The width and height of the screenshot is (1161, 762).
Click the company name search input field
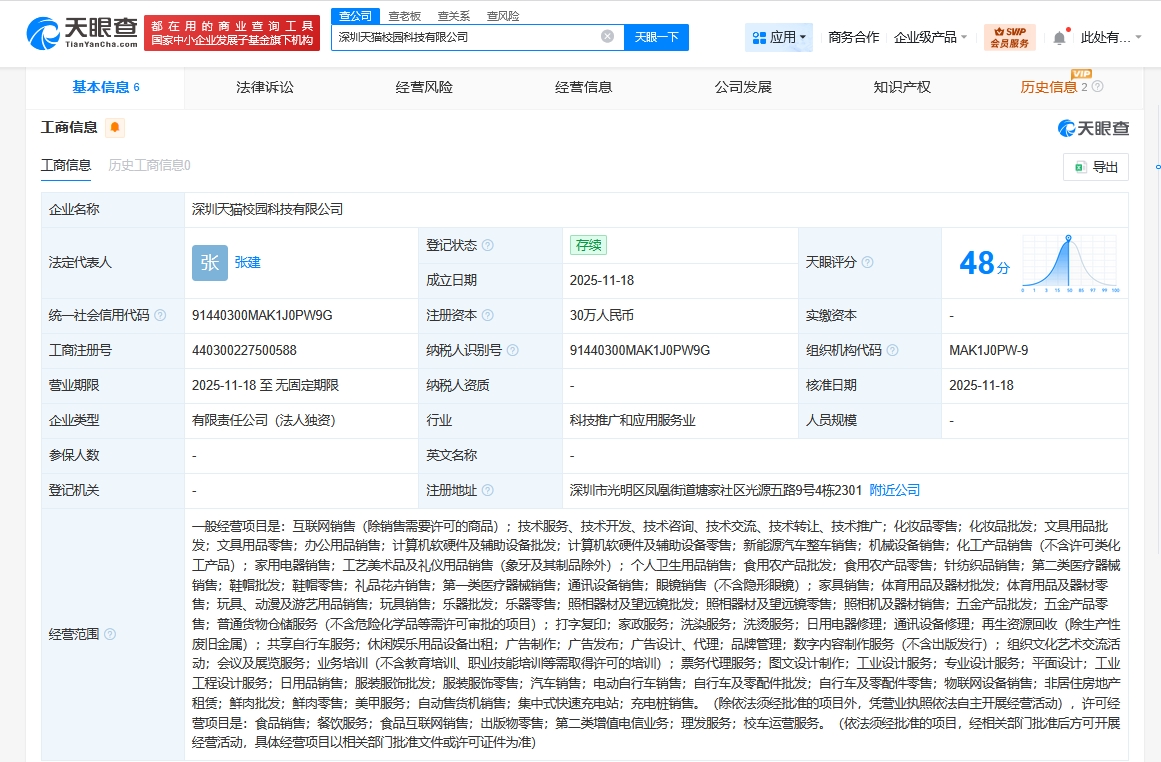[470, 35]
